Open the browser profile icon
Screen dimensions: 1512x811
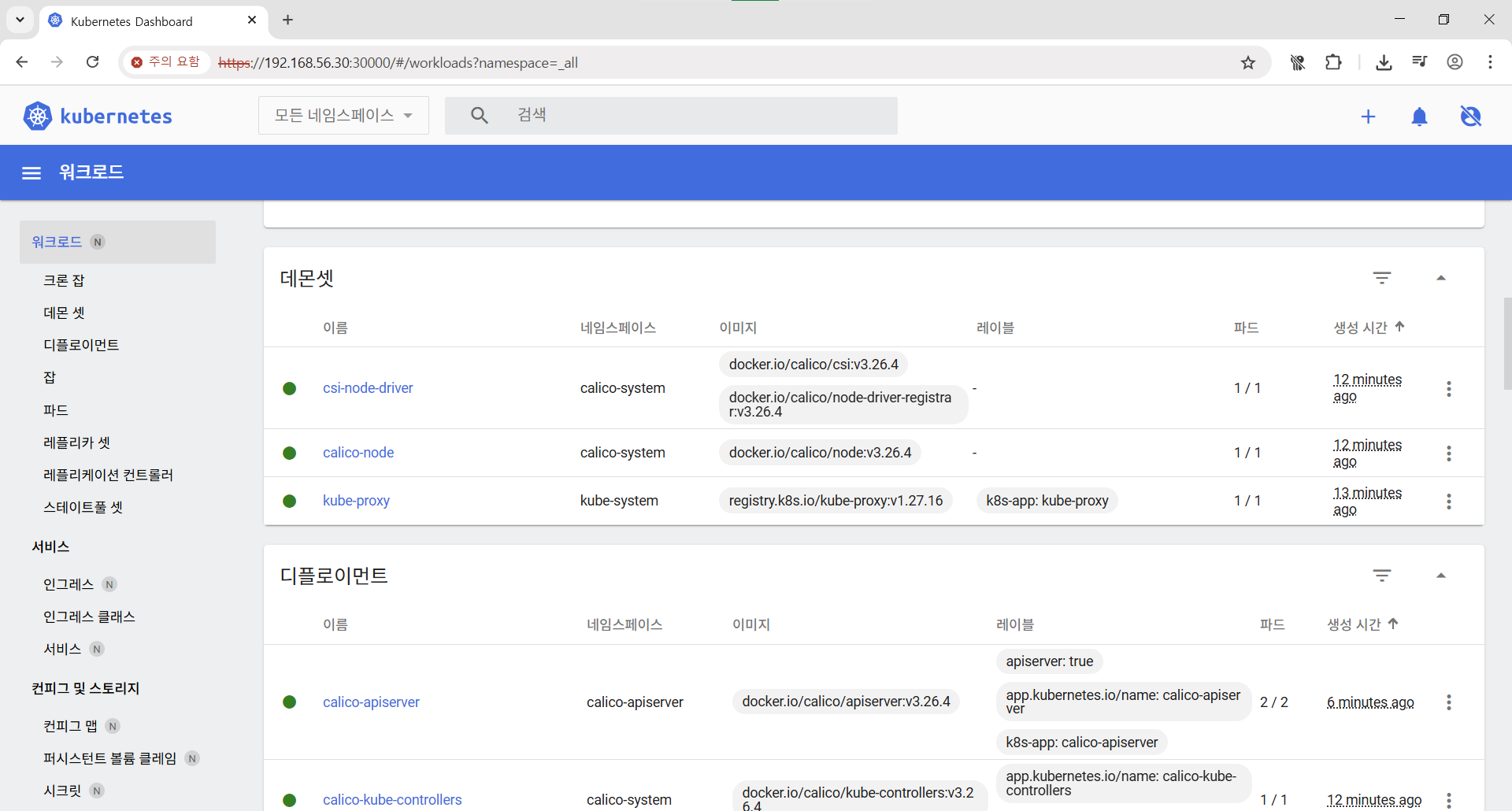point(1455,62)
